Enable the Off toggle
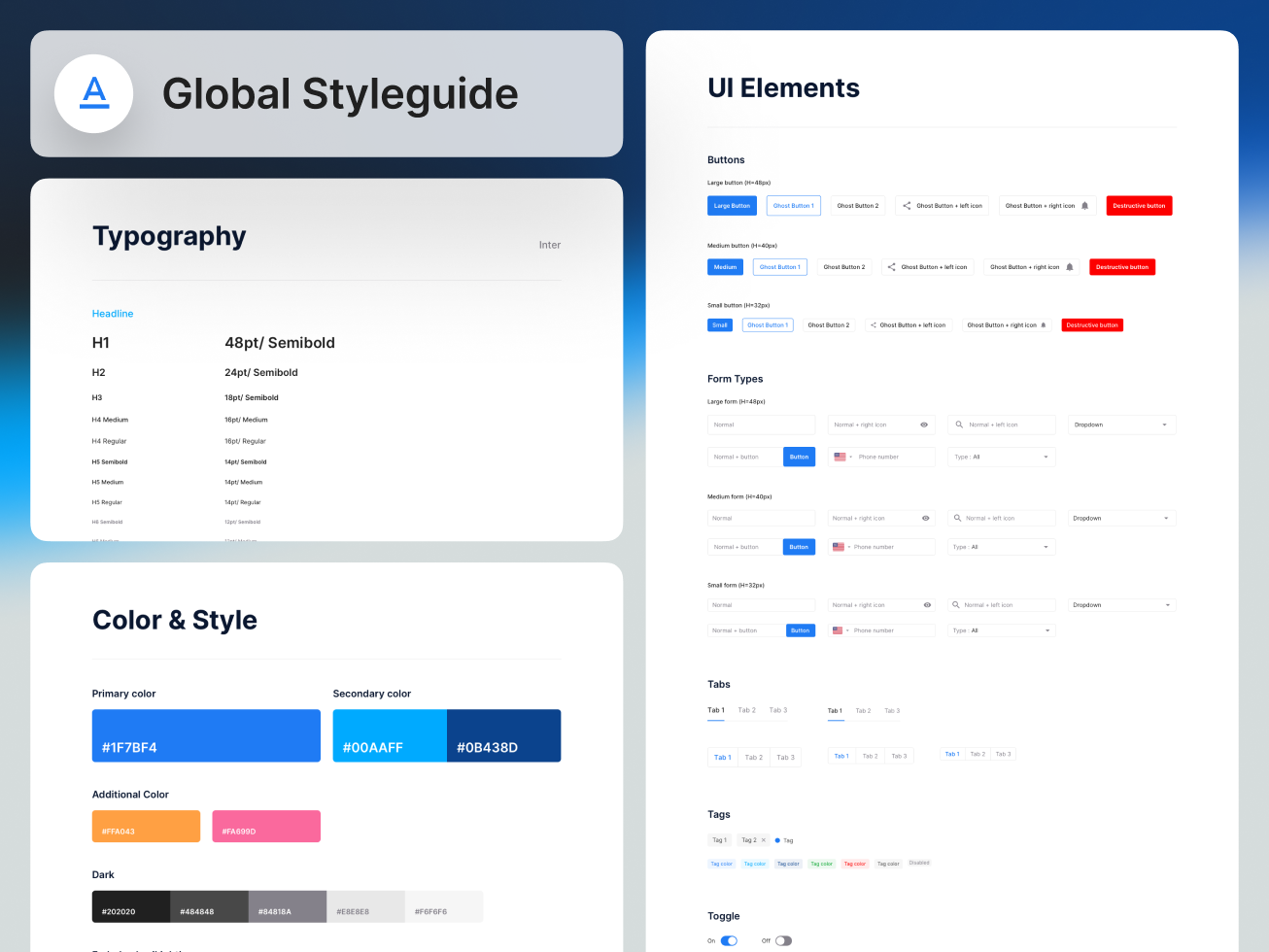Image resolution: width=1269 pixels, height=952 pixels. click(x=785, y=940)
